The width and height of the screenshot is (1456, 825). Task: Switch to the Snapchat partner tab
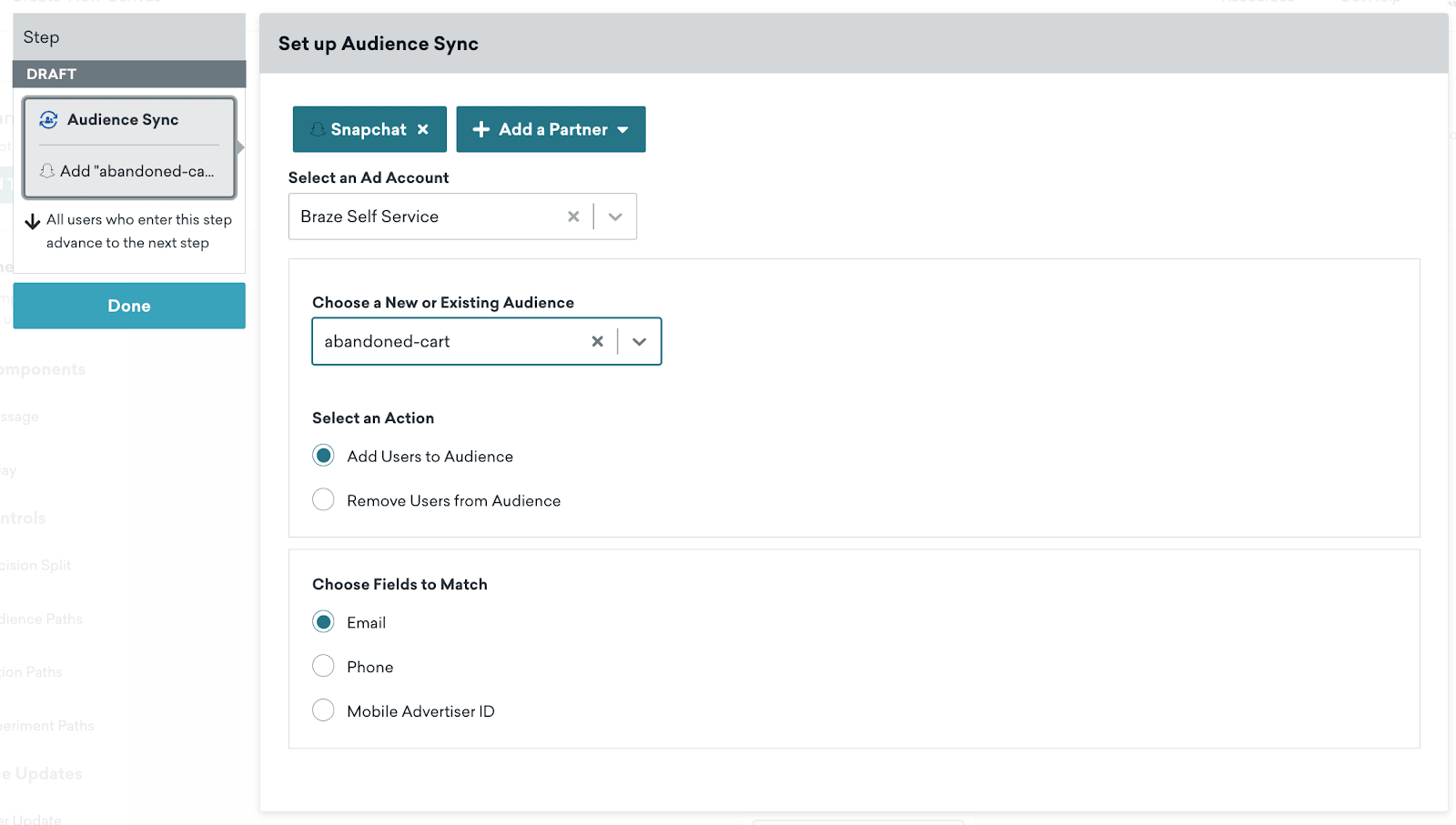(x=368, y=129)
